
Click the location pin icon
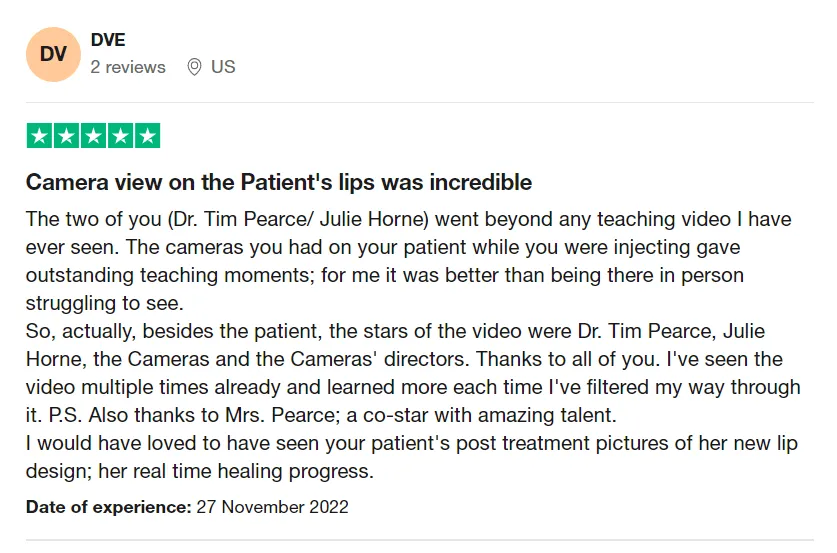tap(194, 67)
